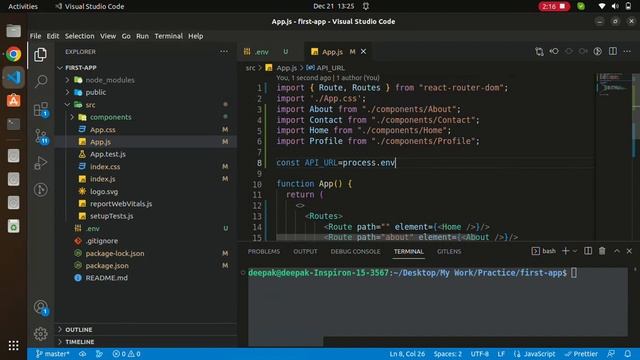
Task: Open the Run and Debug view
Action: (x=40, y=163)
